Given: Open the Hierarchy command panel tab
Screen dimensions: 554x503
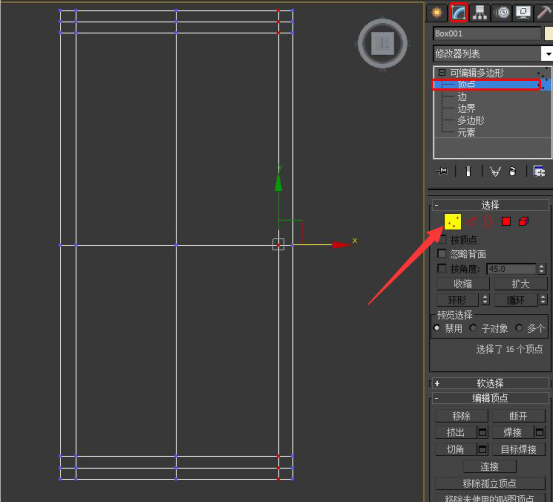Looking at the screenshot, I should click(479, 13).
